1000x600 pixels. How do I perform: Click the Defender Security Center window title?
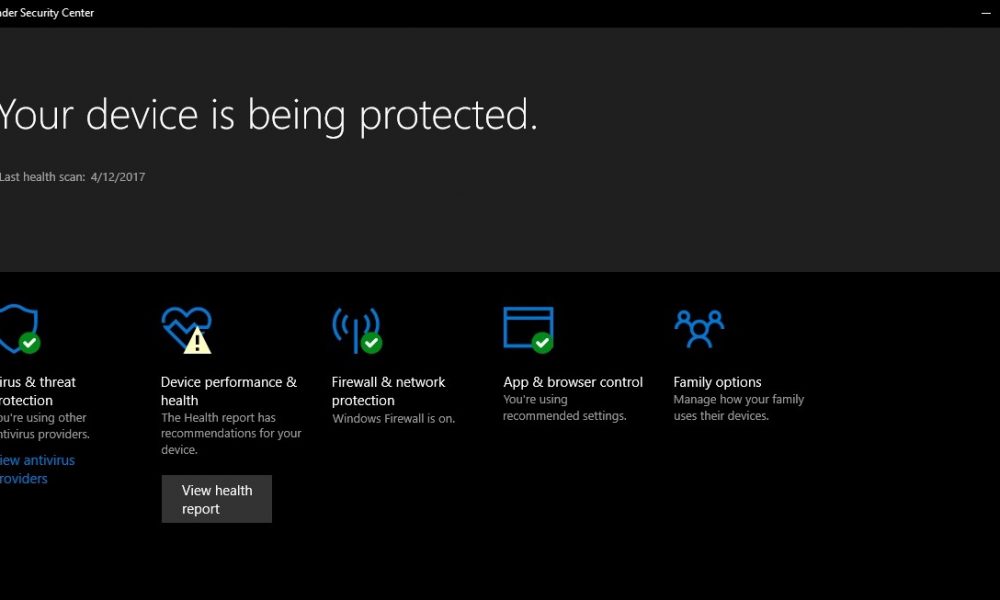click(x=47, y=13)
